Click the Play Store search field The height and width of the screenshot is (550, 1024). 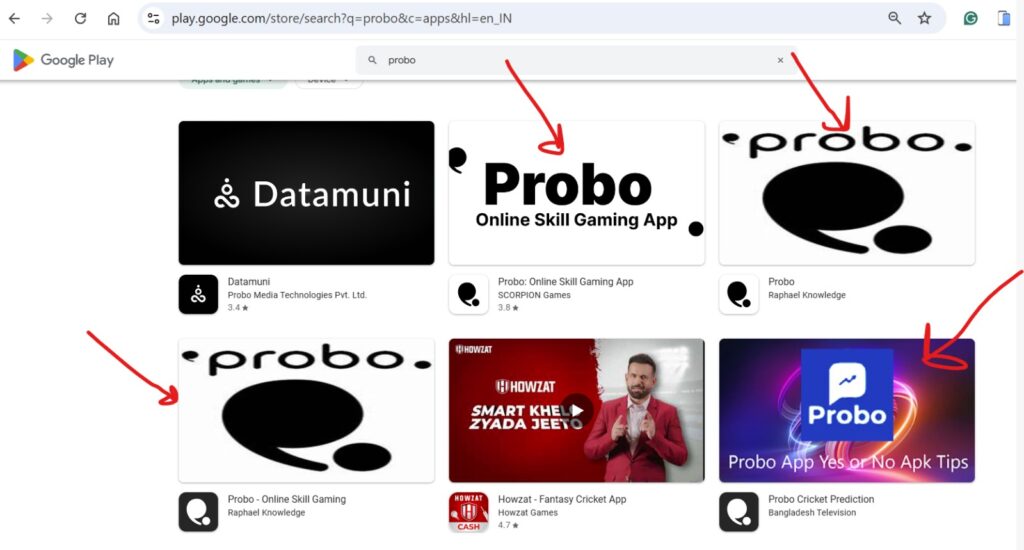point(570,60)
